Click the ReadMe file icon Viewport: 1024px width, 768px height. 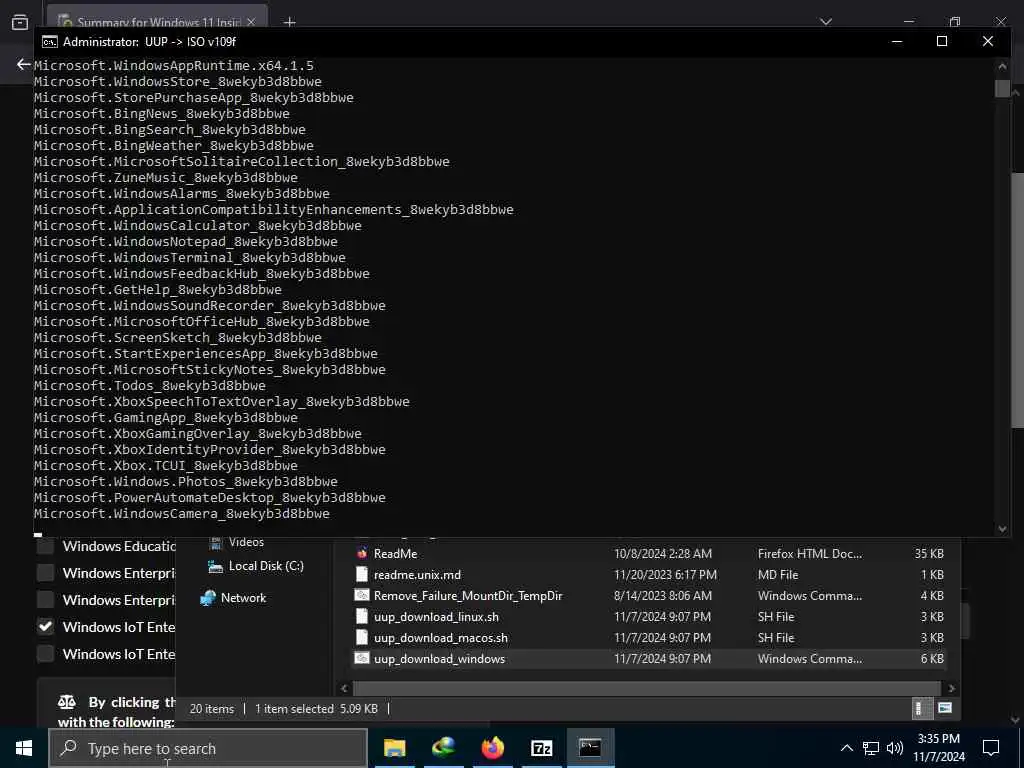pos(362,554)
